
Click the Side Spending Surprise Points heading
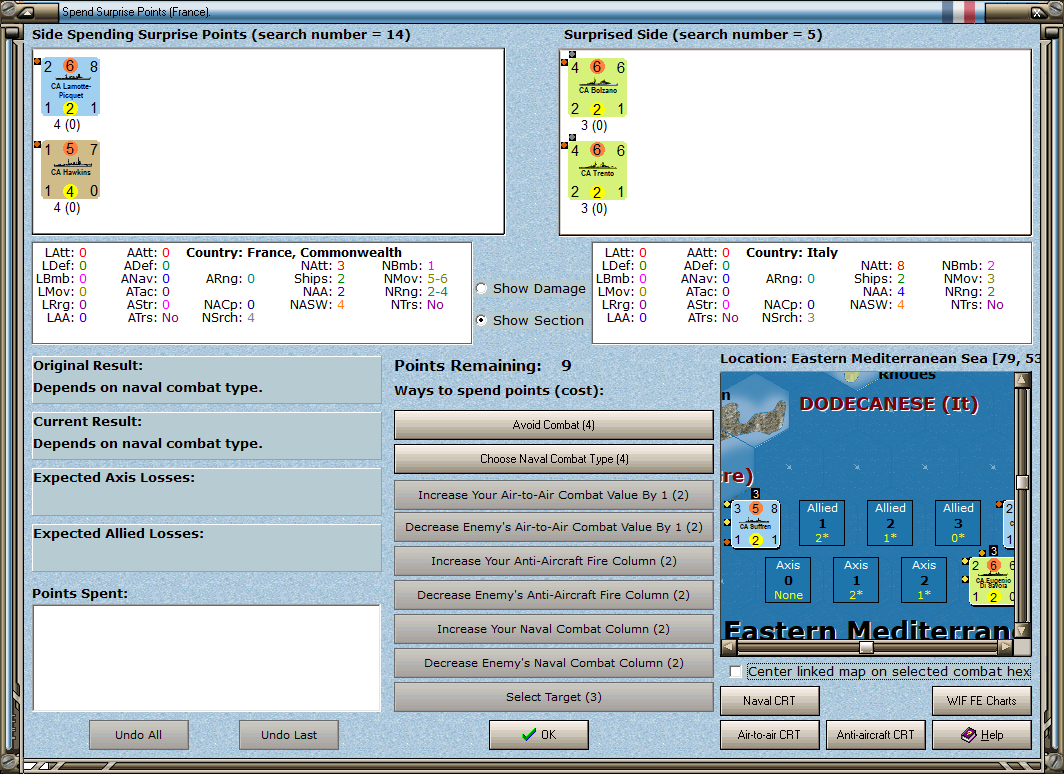pyautogui.click(x=221, y=35)
